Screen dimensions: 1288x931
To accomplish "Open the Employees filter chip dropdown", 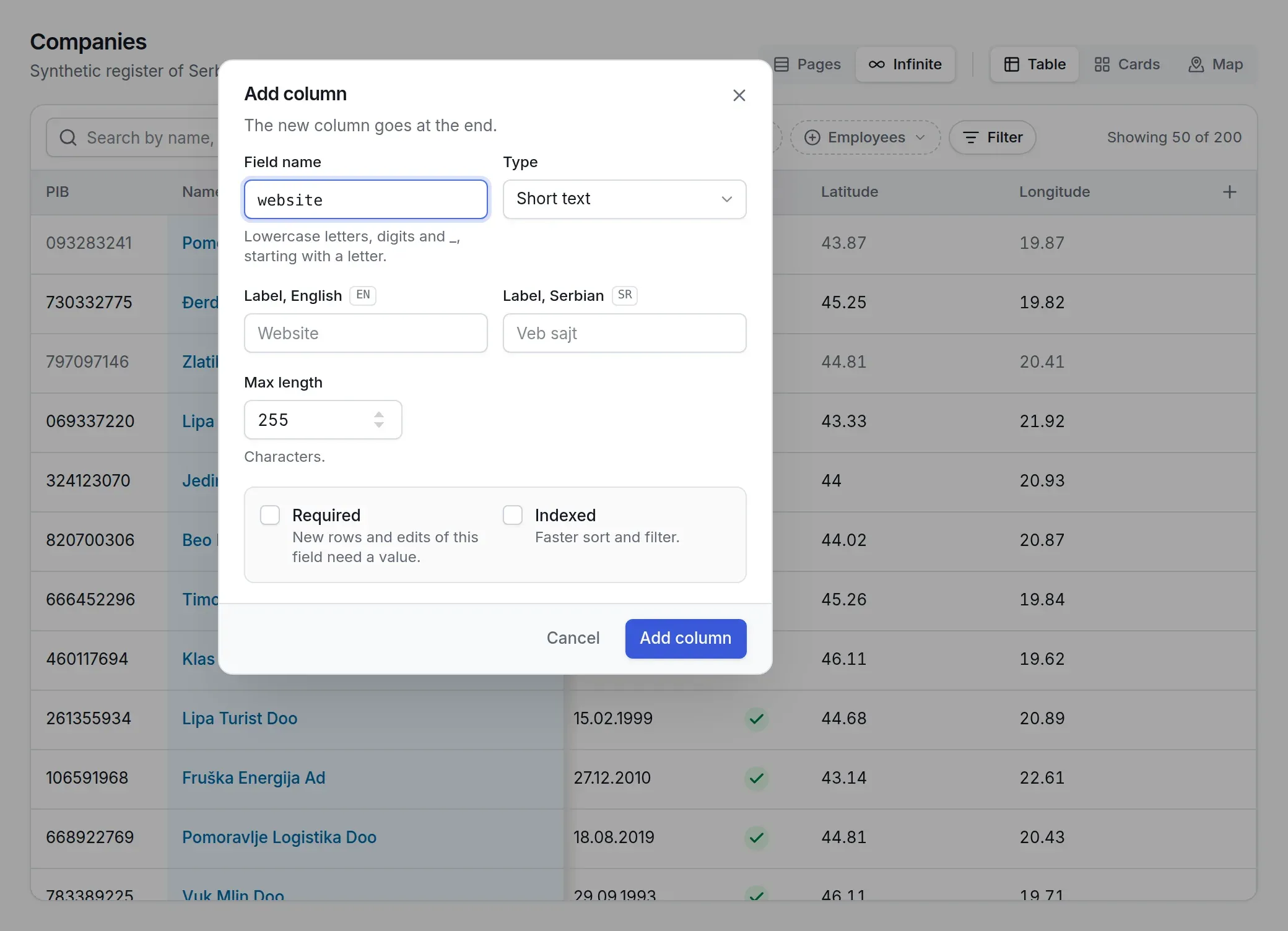I will click(x=865, y=137).
